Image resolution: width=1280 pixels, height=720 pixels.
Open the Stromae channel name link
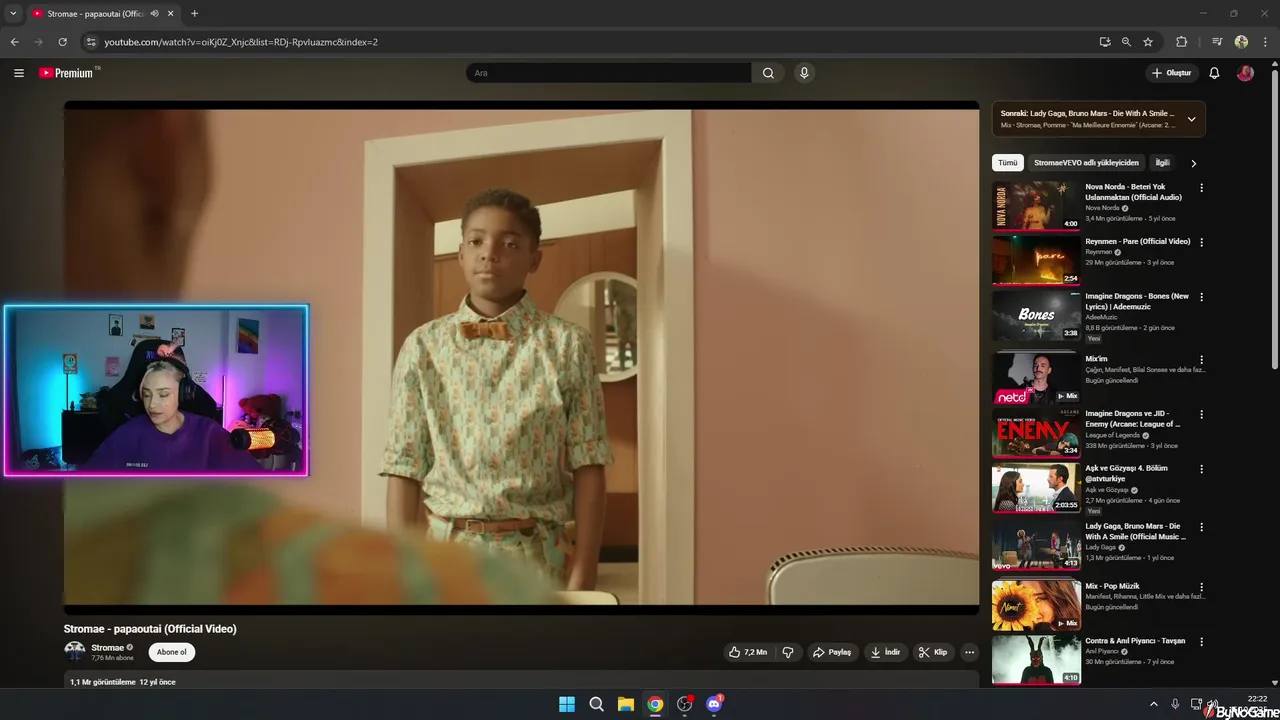[108, 647]
